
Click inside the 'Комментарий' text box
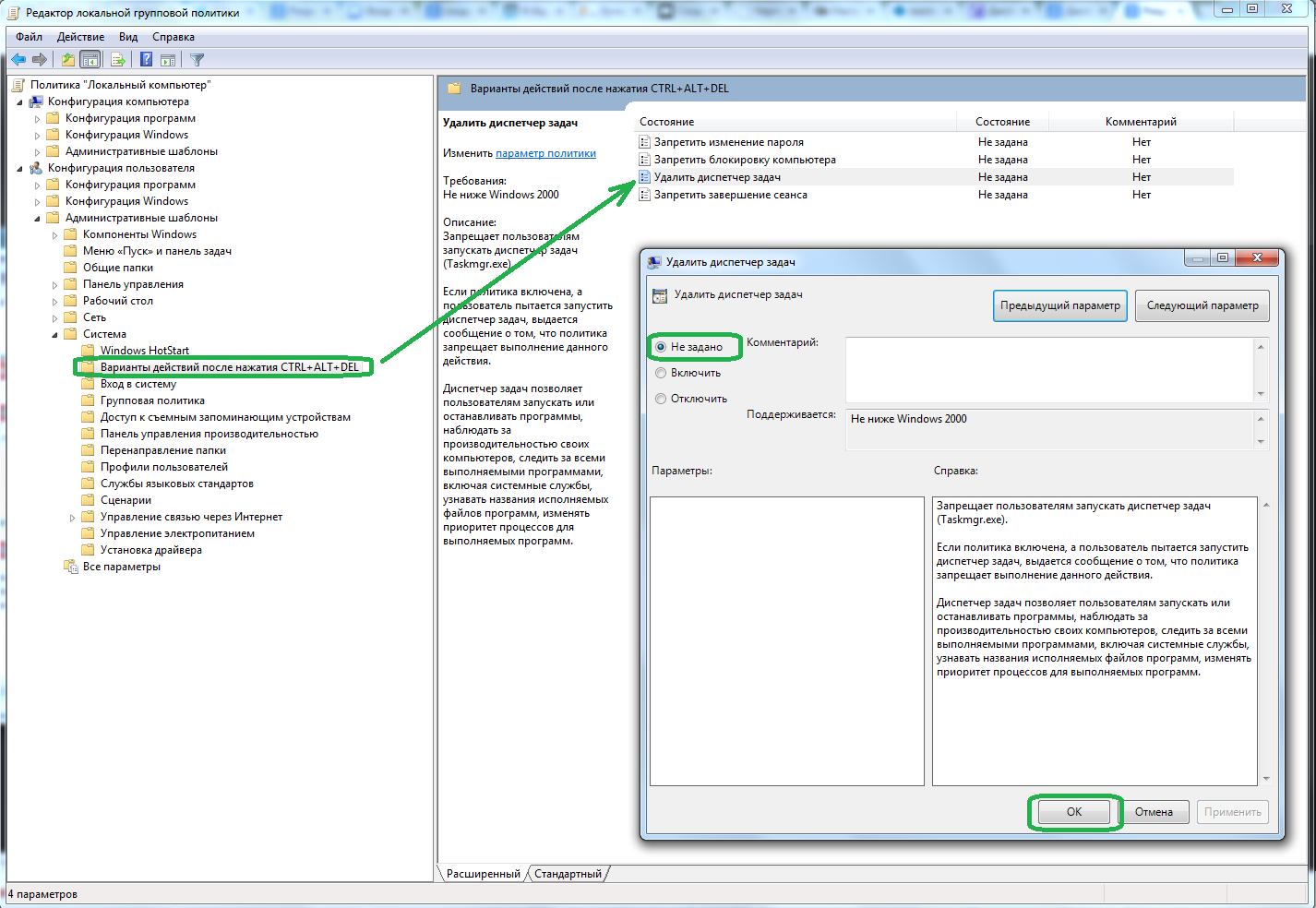pos(1050,369)
